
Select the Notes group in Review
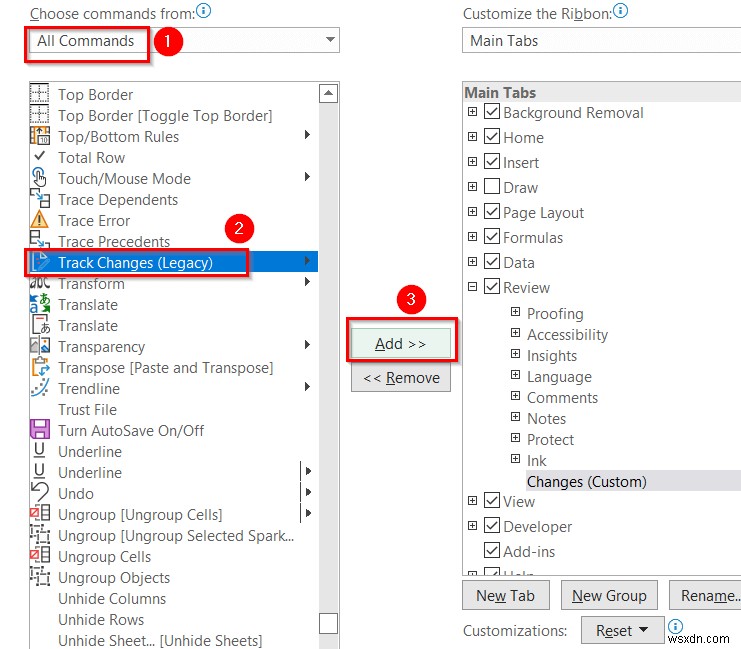click(546, 418)
